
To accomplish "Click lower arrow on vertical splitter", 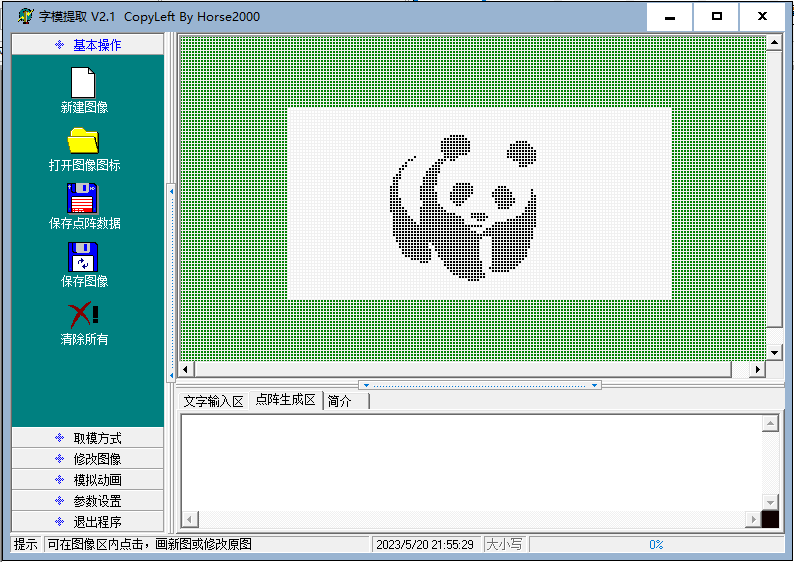I will (x=171, y=375).
